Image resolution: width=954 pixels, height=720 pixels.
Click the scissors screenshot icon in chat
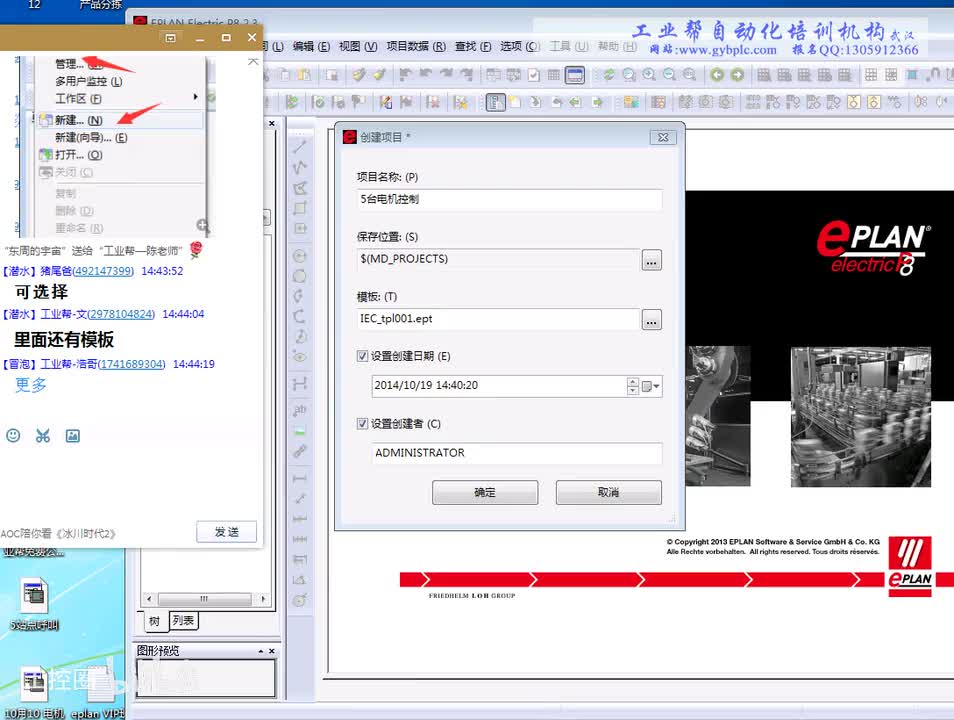point(43,436)
